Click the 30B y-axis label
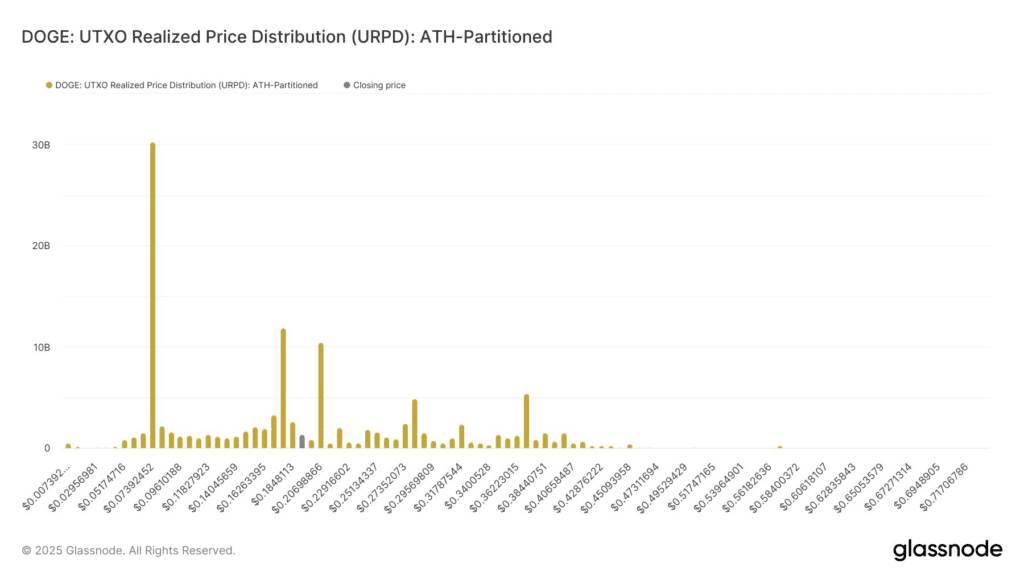The width and height of the screenshot is (1024, 576). (x=40, y=145)
